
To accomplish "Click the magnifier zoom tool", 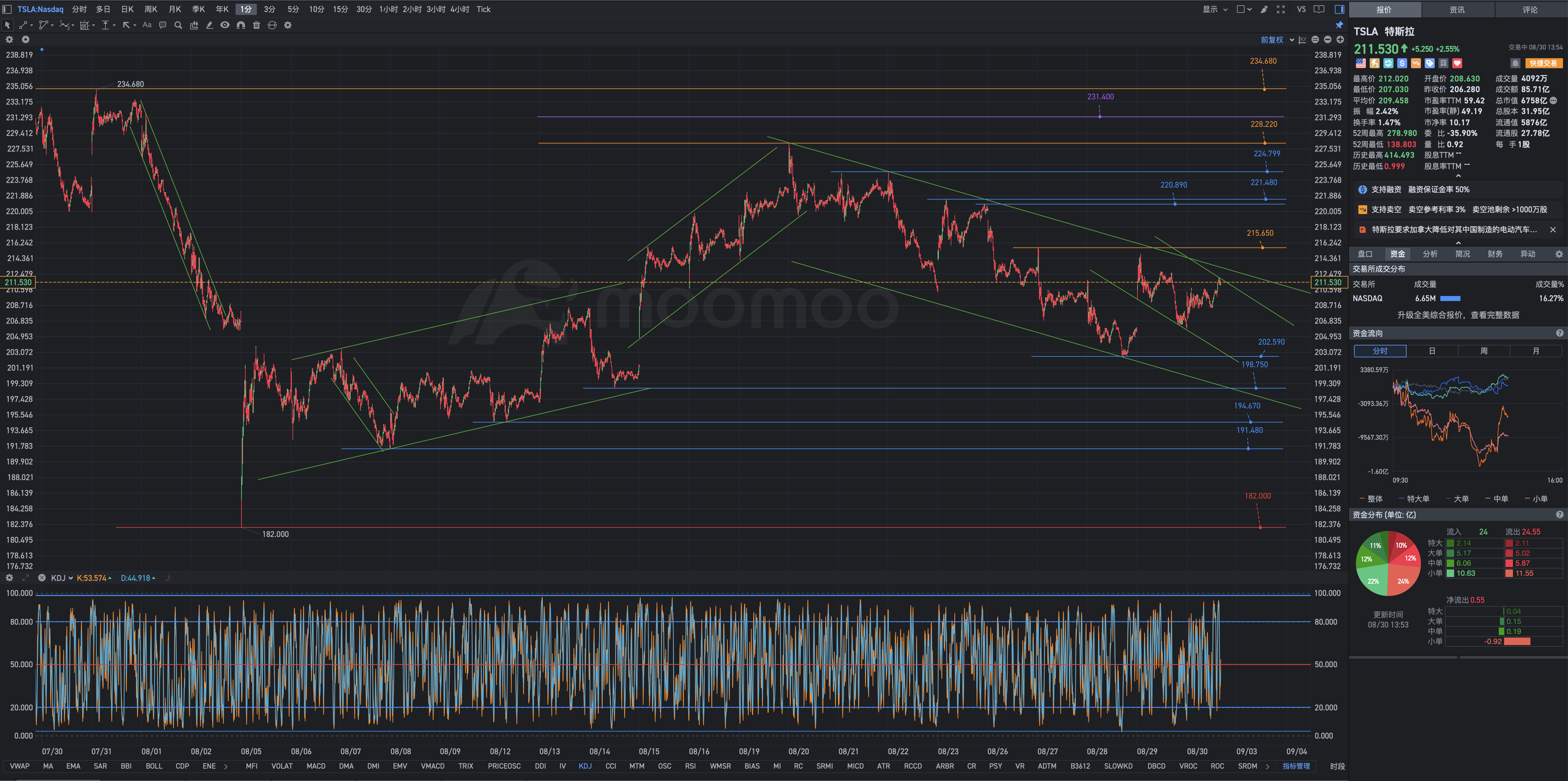I will coord(178,25).
